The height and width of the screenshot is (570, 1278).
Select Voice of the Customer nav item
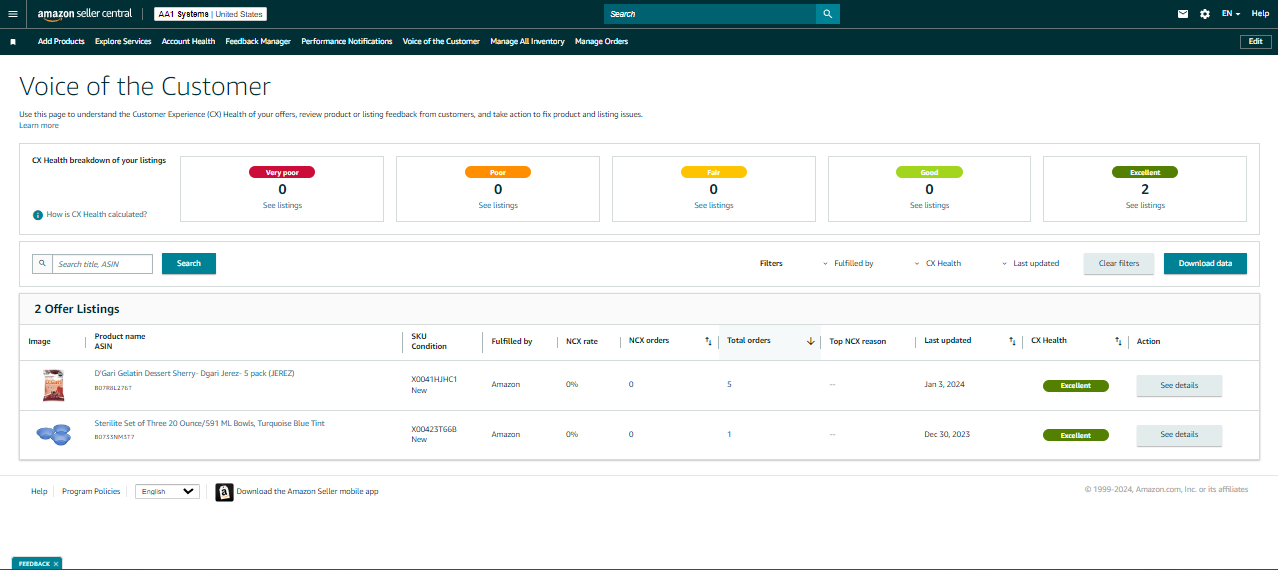click(x=441, y=42)
